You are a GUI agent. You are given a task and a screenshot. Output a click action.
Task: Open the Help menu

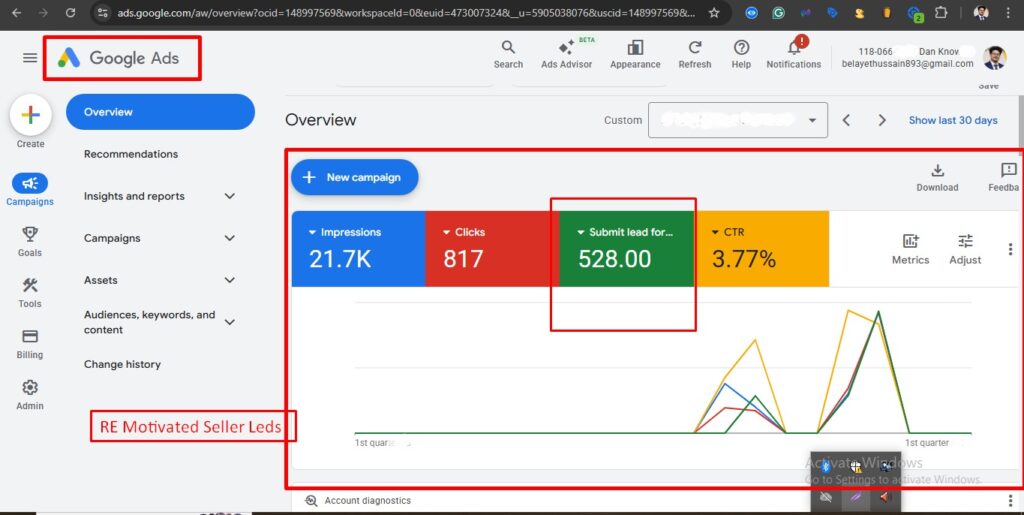click(x=741, y=53)
